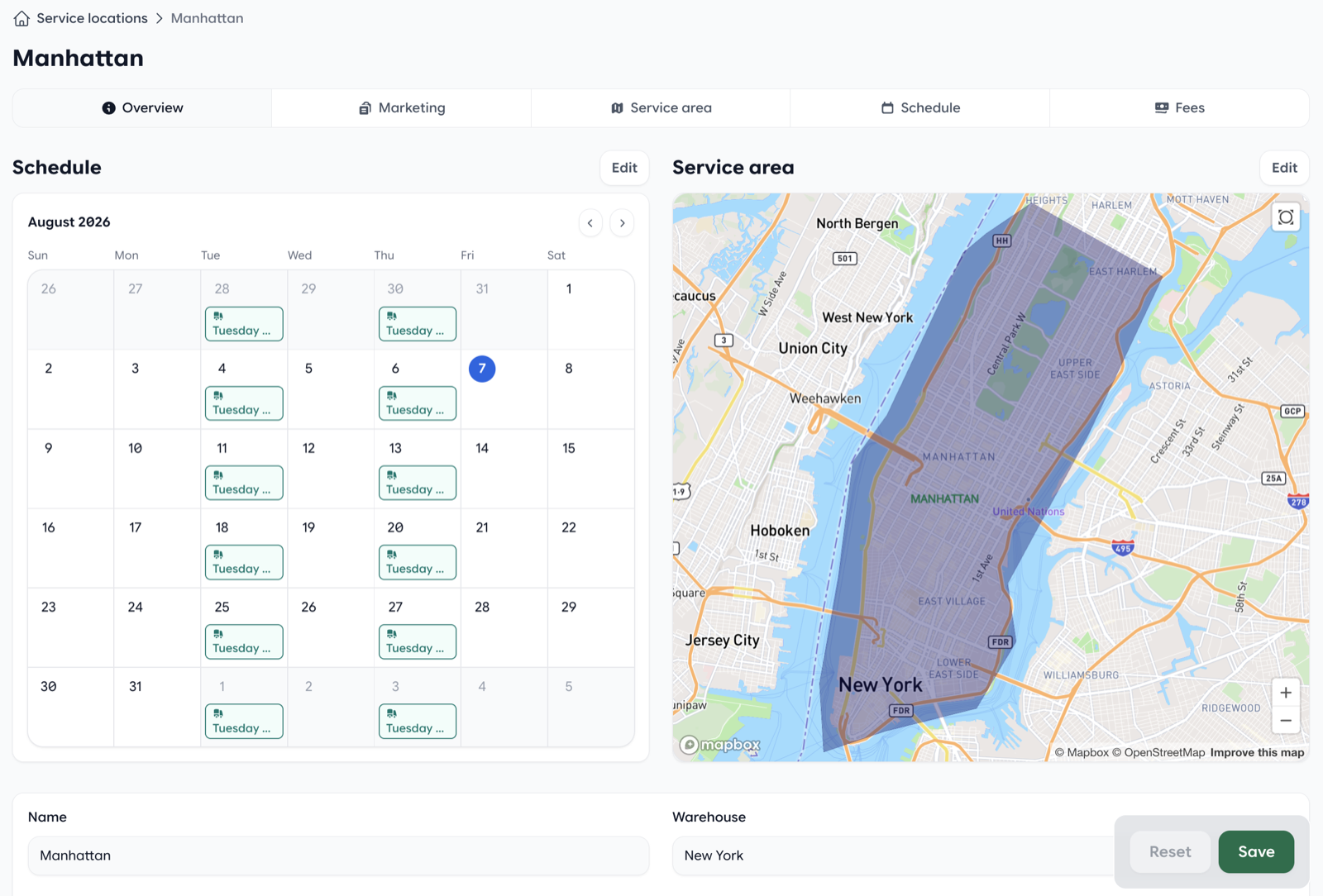This screenshot has width=1323, height=896.
Task: Zoom out on the map
Action: pos(1286,721)
